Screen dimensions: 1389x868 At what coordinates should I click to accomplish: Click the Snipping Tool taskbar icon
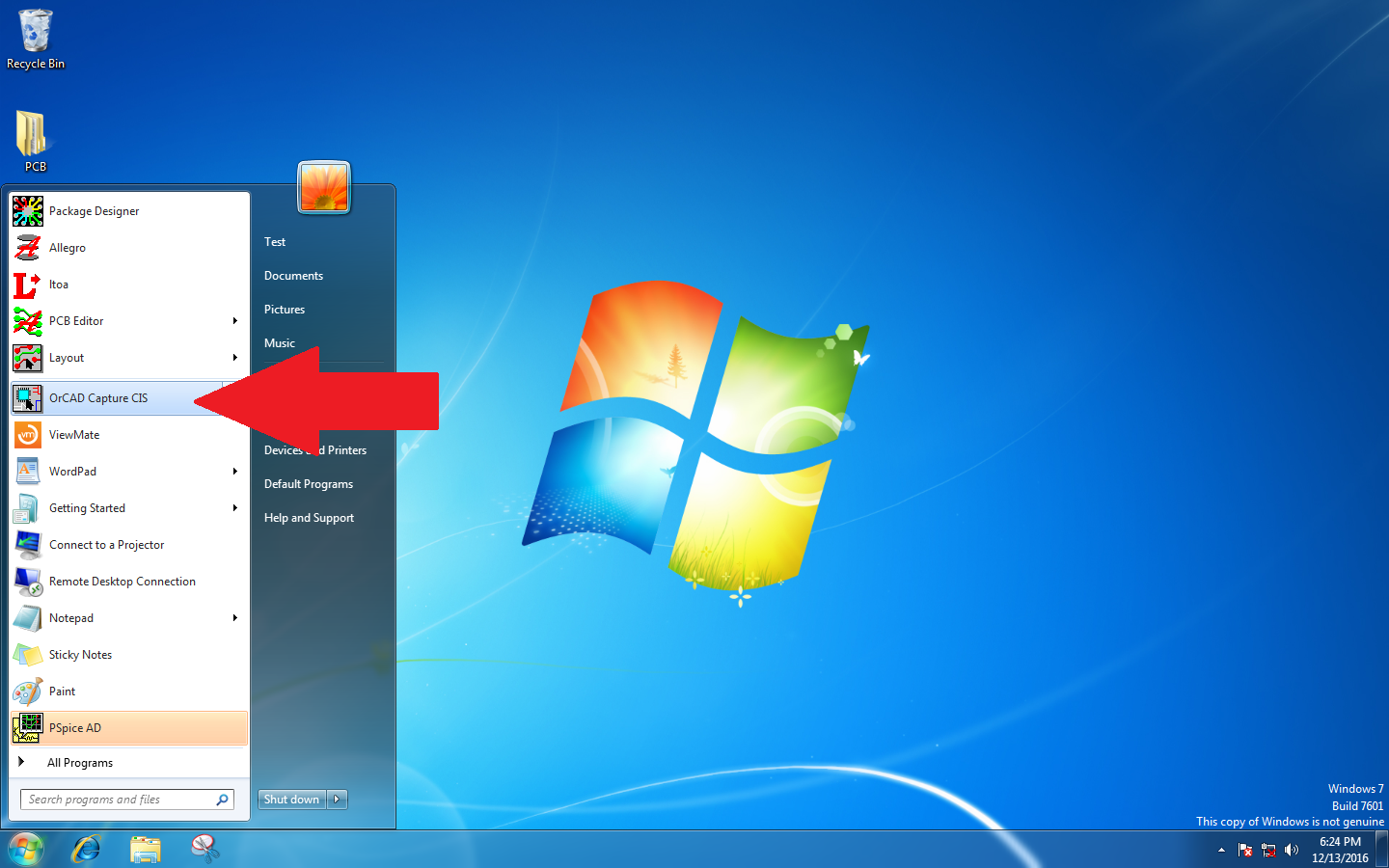pos(204,850)
